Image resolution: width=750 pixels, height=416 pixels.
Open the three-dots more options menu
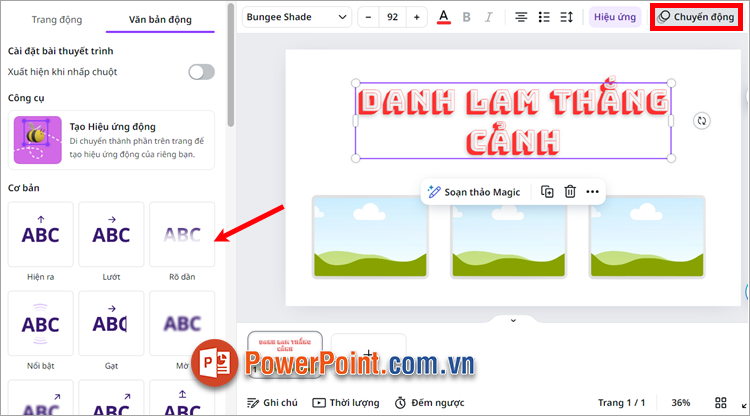coord(592,192)
